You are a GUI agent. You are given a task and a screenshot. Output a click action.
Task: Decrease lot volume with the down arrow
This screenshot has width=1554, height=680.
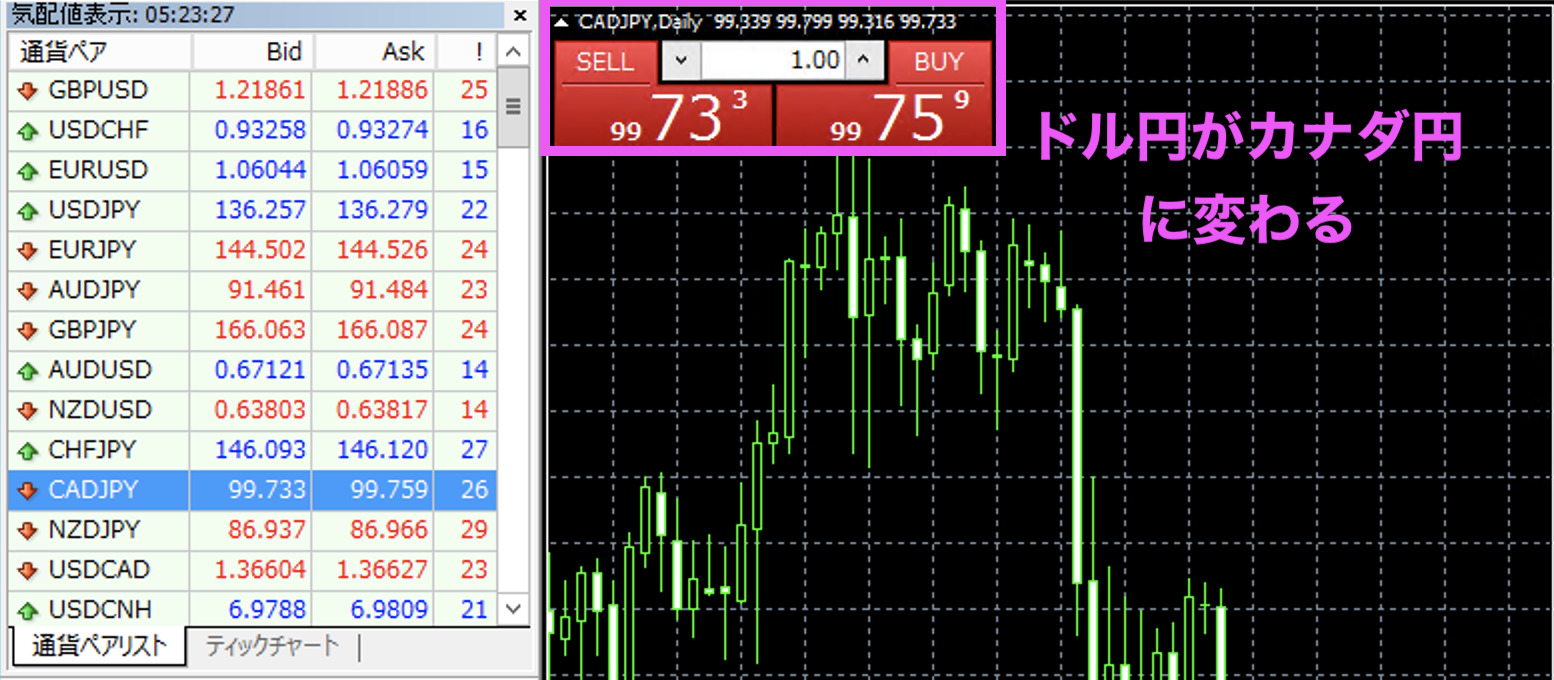(x=681, y=61)
